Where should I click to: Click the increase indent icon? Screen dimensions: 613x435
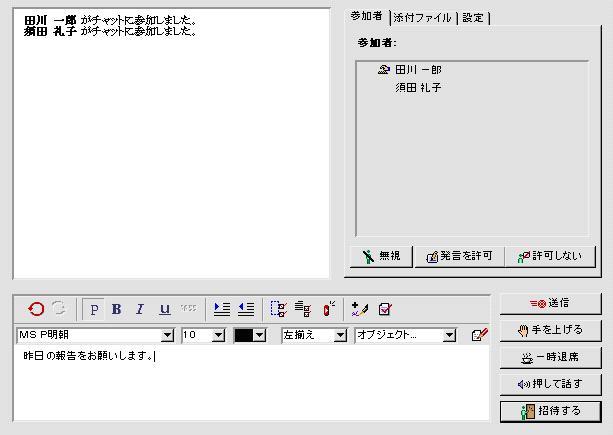[222, 309]
